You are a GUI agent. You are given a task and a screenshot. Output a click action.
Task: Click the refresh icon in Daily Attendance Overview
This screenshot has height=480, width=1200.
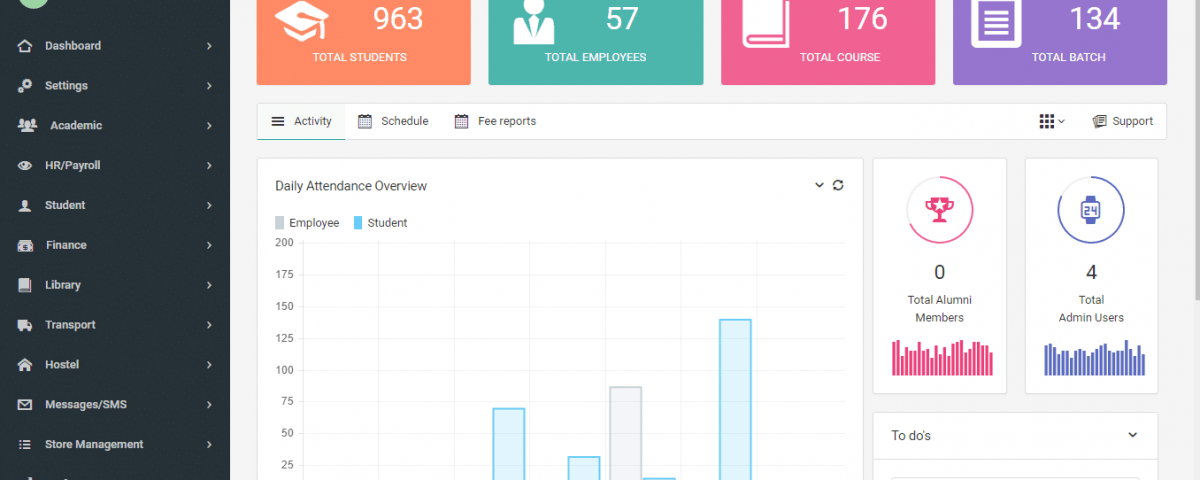click(838, 185)
